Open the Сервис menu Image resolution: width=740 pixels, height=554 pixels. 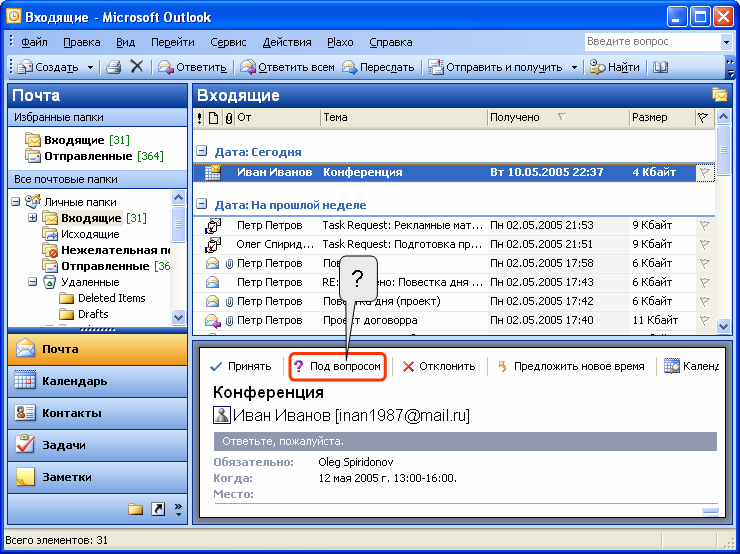[x=228, y=42]
